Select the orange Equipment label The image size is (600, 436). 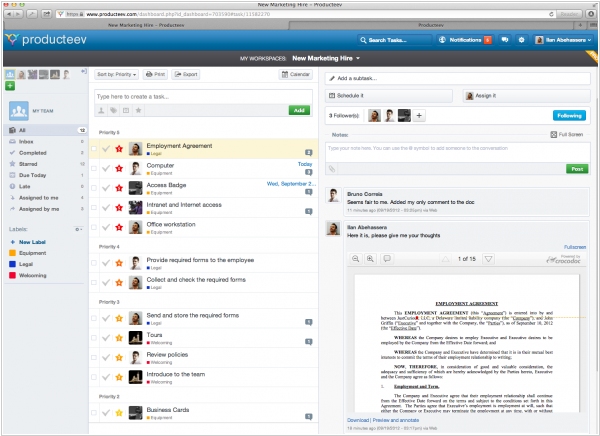tap(28, 253)
